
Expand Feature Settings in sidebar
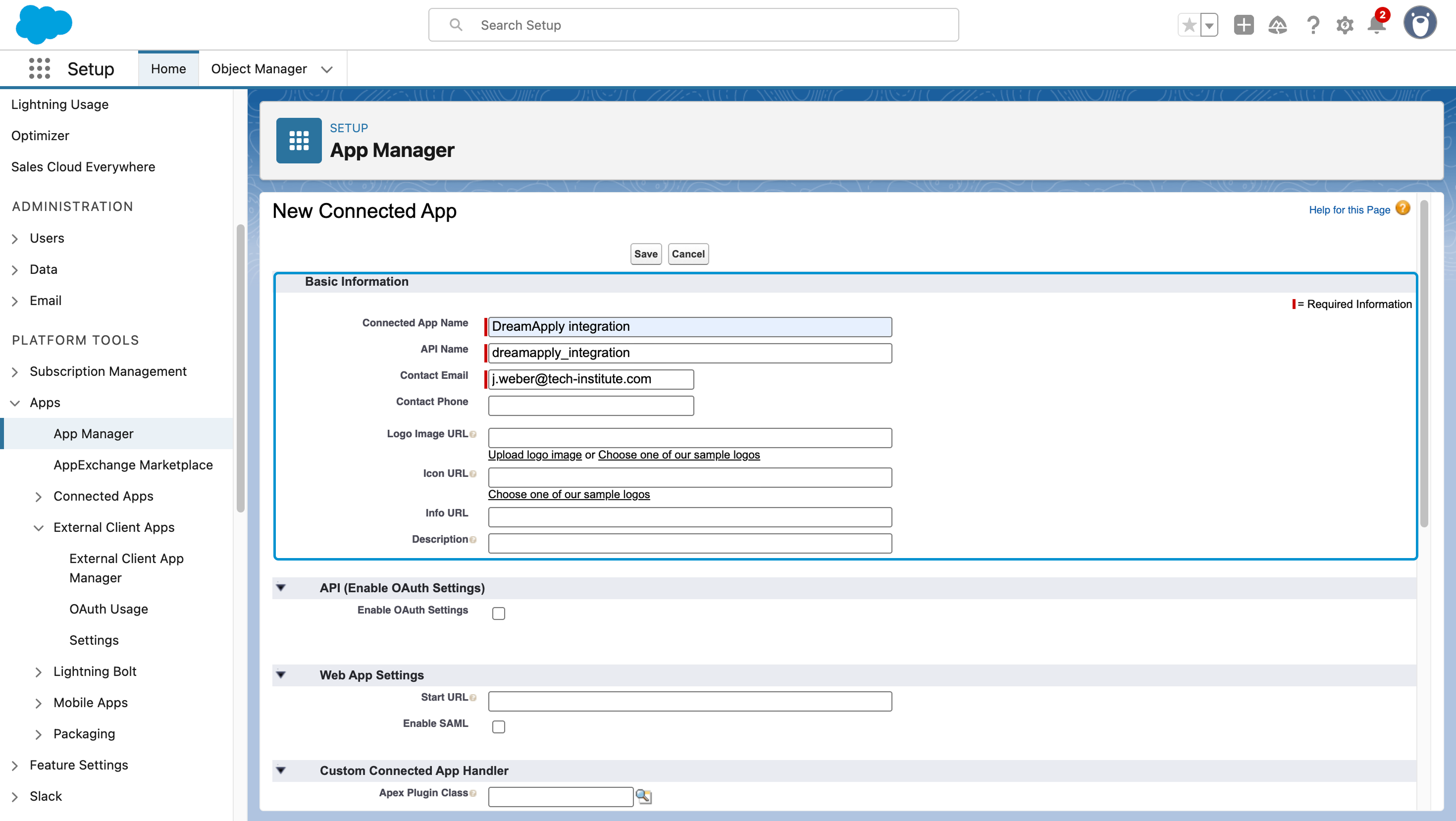15,766
